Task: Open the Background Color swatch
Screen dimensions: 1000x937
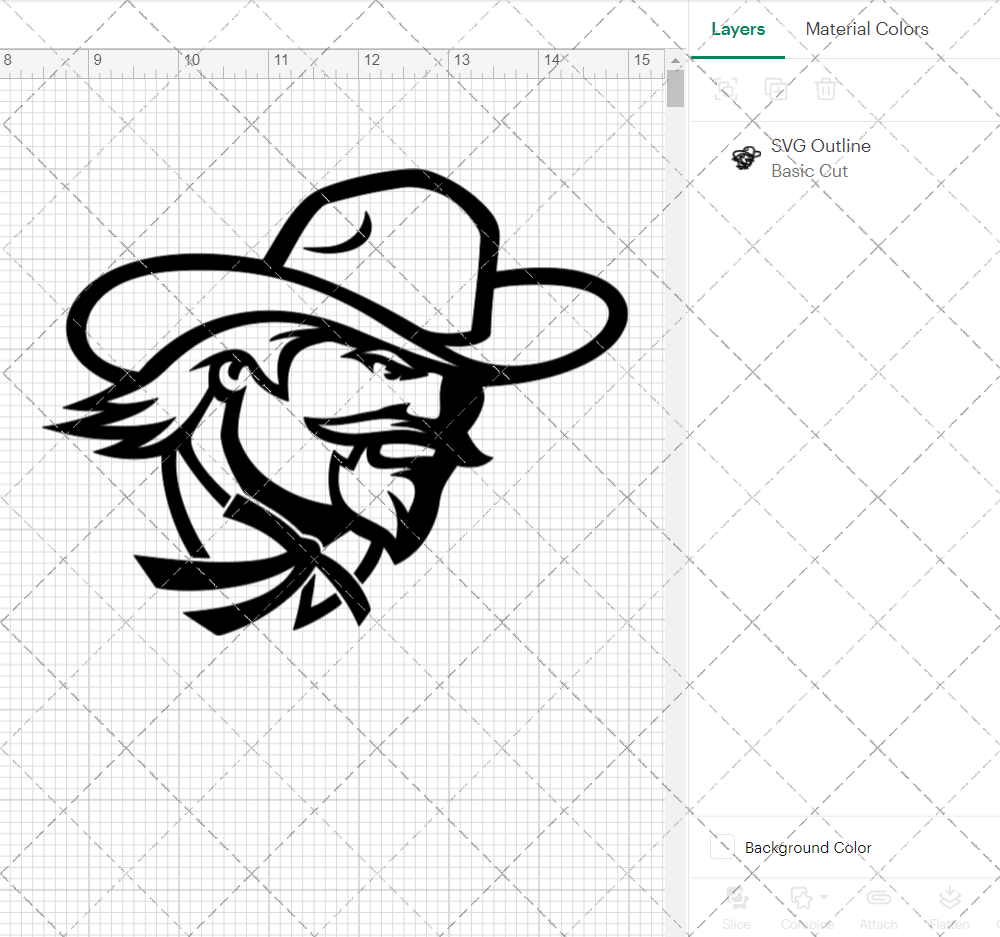Action: click(723, 846)
